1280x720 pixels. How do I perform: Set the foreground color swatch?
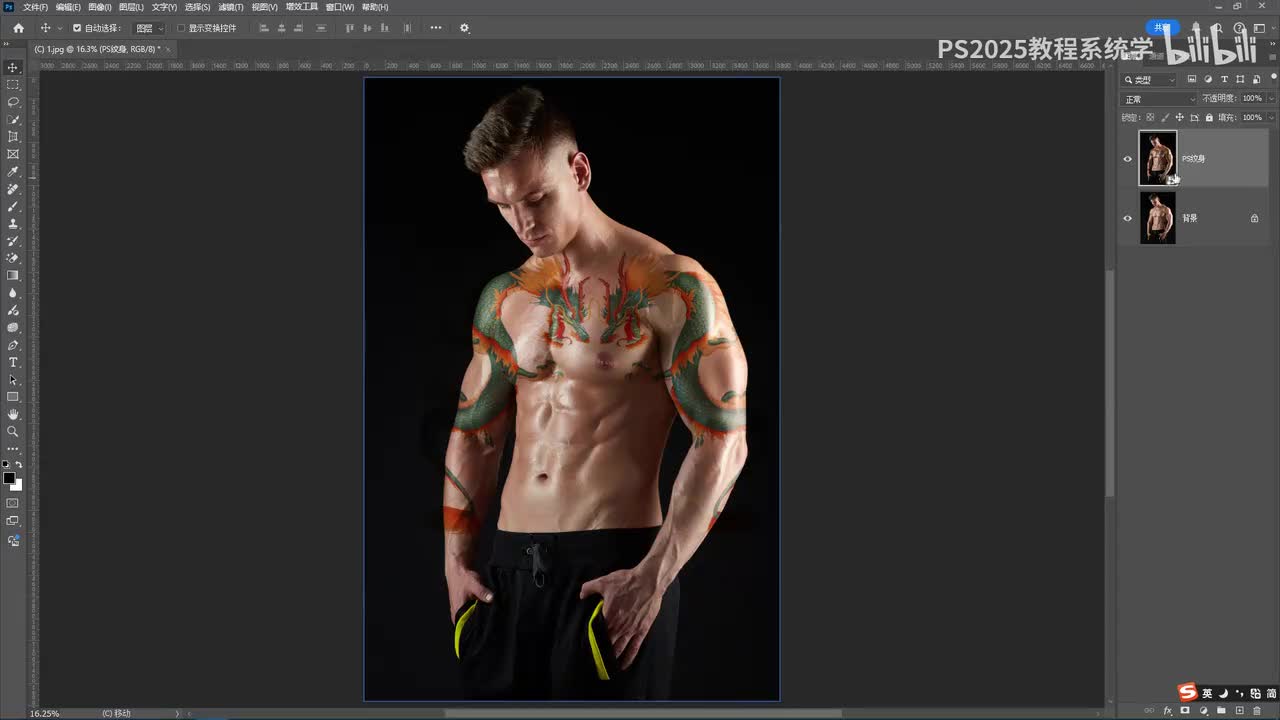tap(9, 478)
